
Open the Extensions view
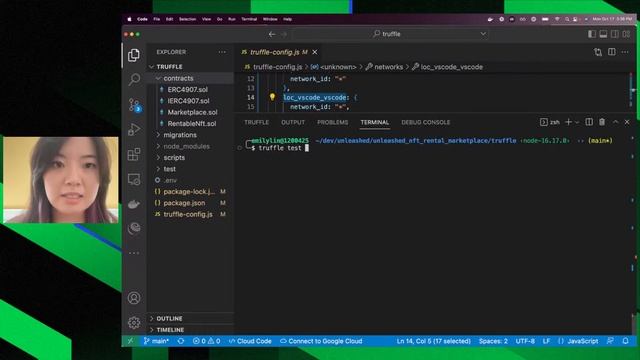[x=134, y=154]
